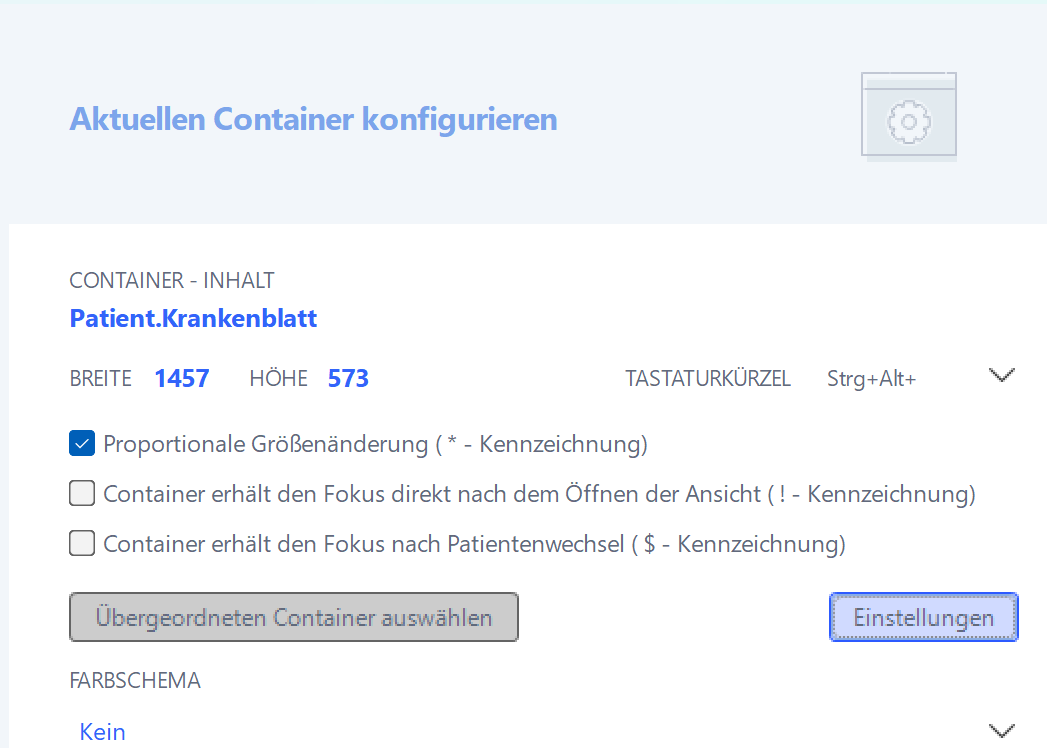This screenshot has height=748, width=1047.
Task: Open the Patient.Krankenblatt container content link
Action: (193, 319)
